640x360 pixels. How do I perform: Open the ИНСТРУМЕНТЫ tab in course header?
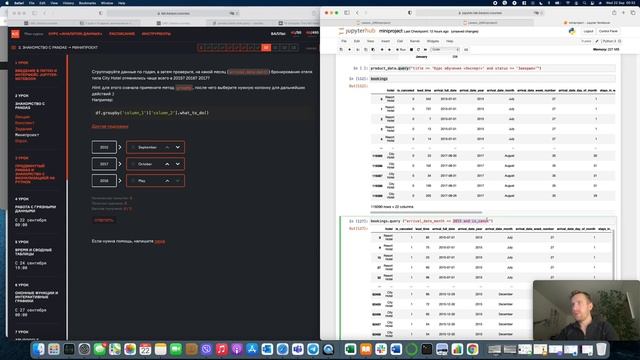point(156,34)
